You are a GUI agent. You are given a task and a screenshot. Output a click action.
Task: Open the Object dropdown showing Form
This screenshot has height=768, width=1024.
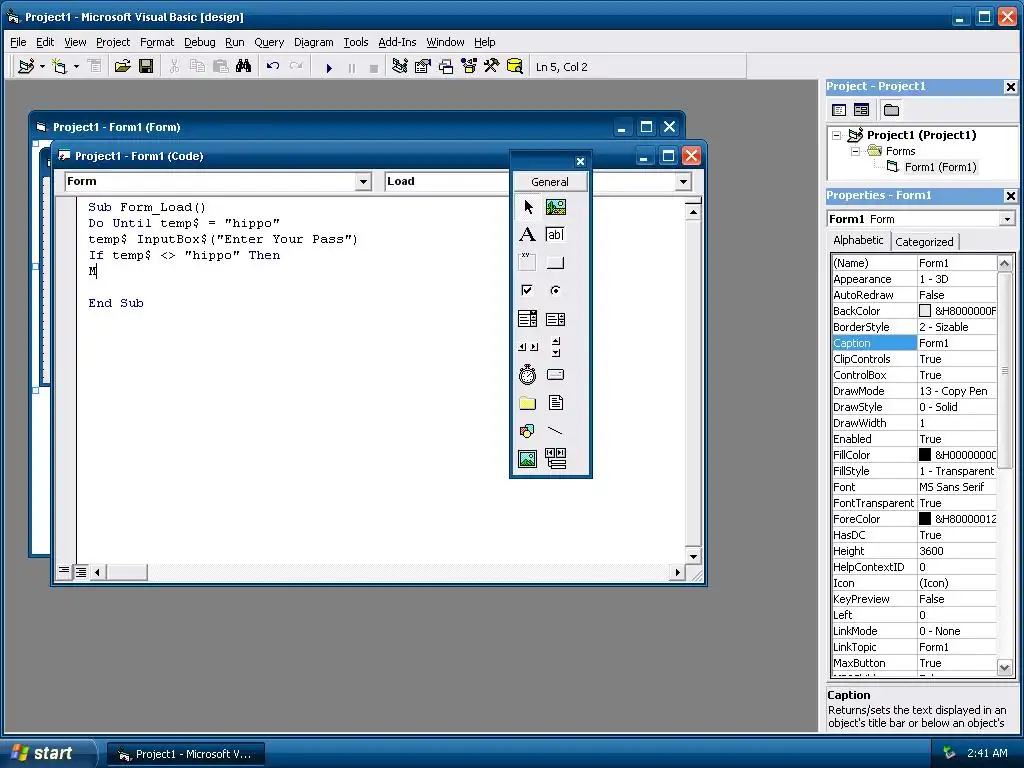[364, 182]
